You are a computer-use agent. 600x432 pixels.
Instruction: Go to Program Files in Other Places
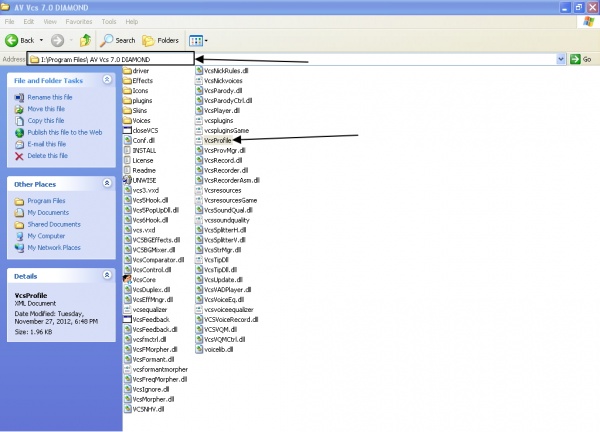tap(46, 201)
